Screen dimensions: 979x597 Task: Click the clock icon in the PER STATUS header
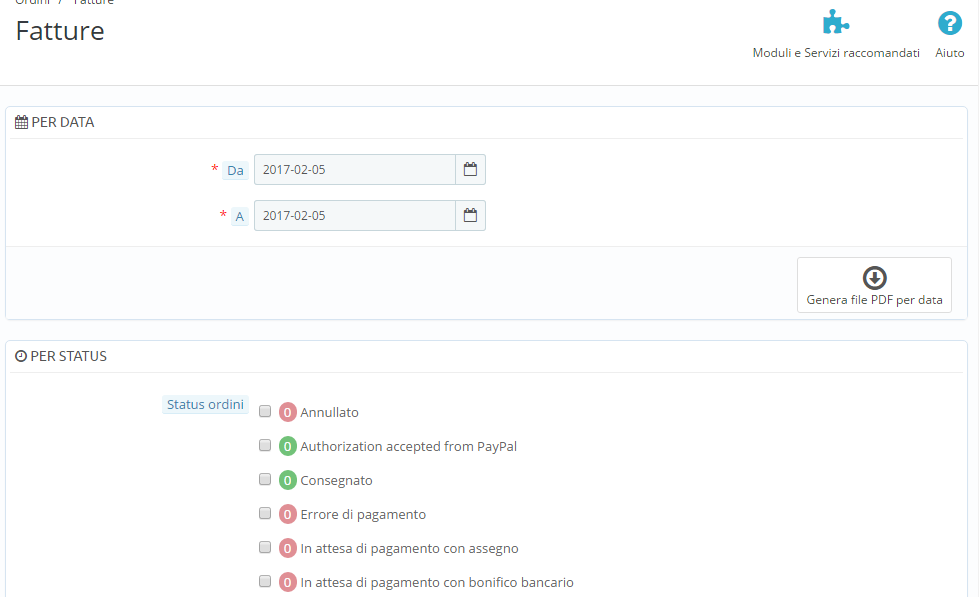20,355
